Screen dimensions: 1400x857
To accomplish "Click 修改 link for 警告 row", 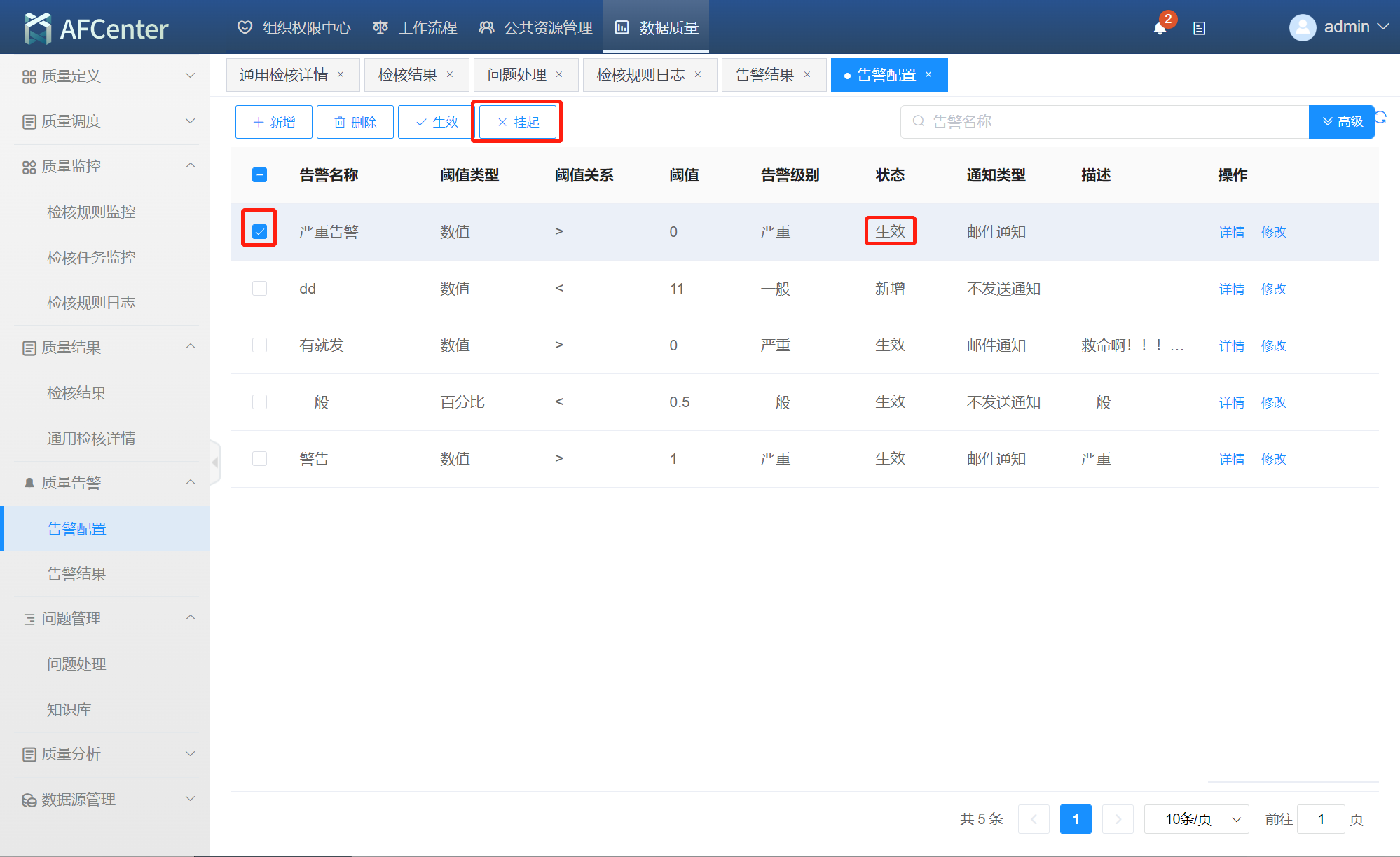I will (x=1273, y=459).
